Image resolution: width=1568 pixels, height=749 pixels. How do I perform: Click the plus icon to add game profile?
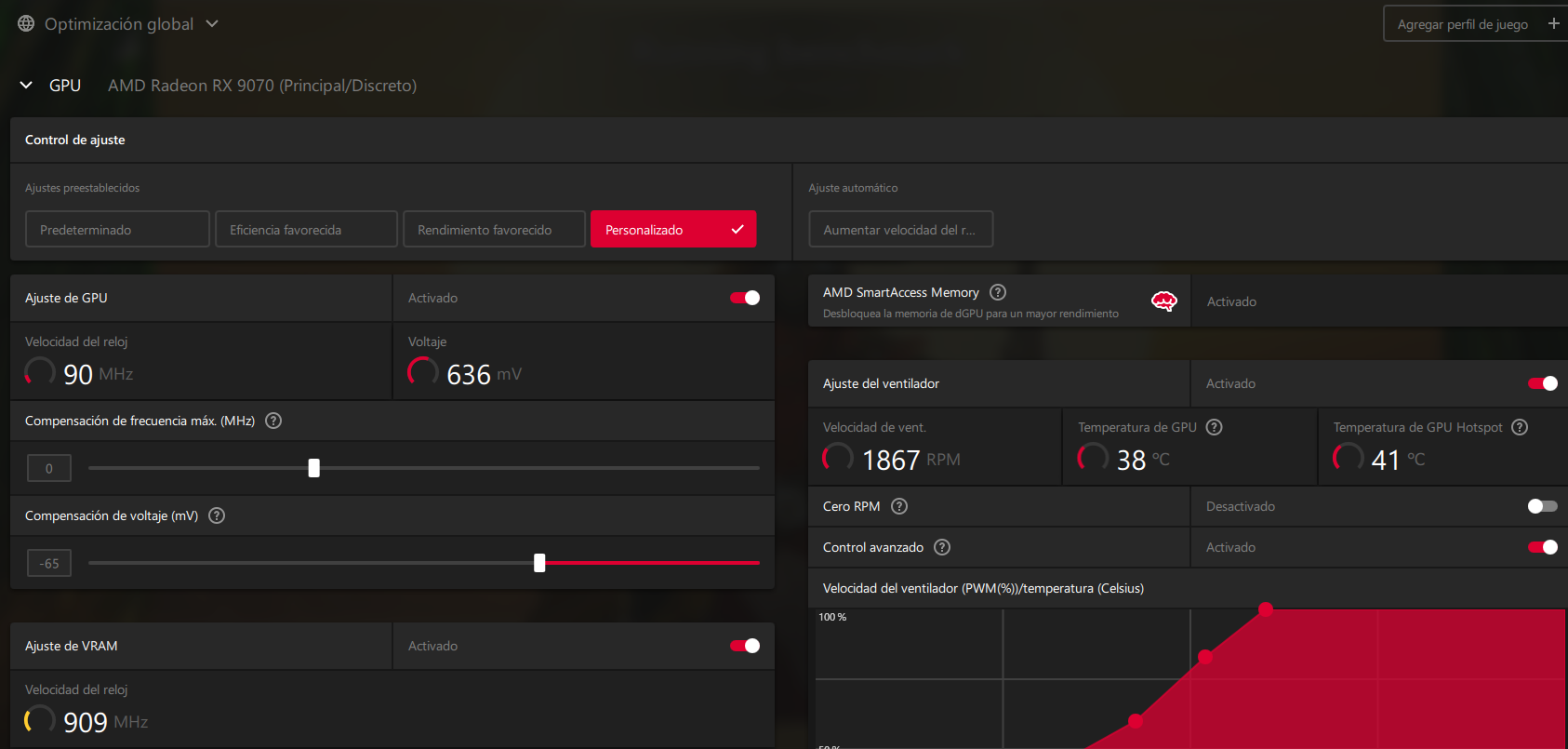pos(1553,23)
